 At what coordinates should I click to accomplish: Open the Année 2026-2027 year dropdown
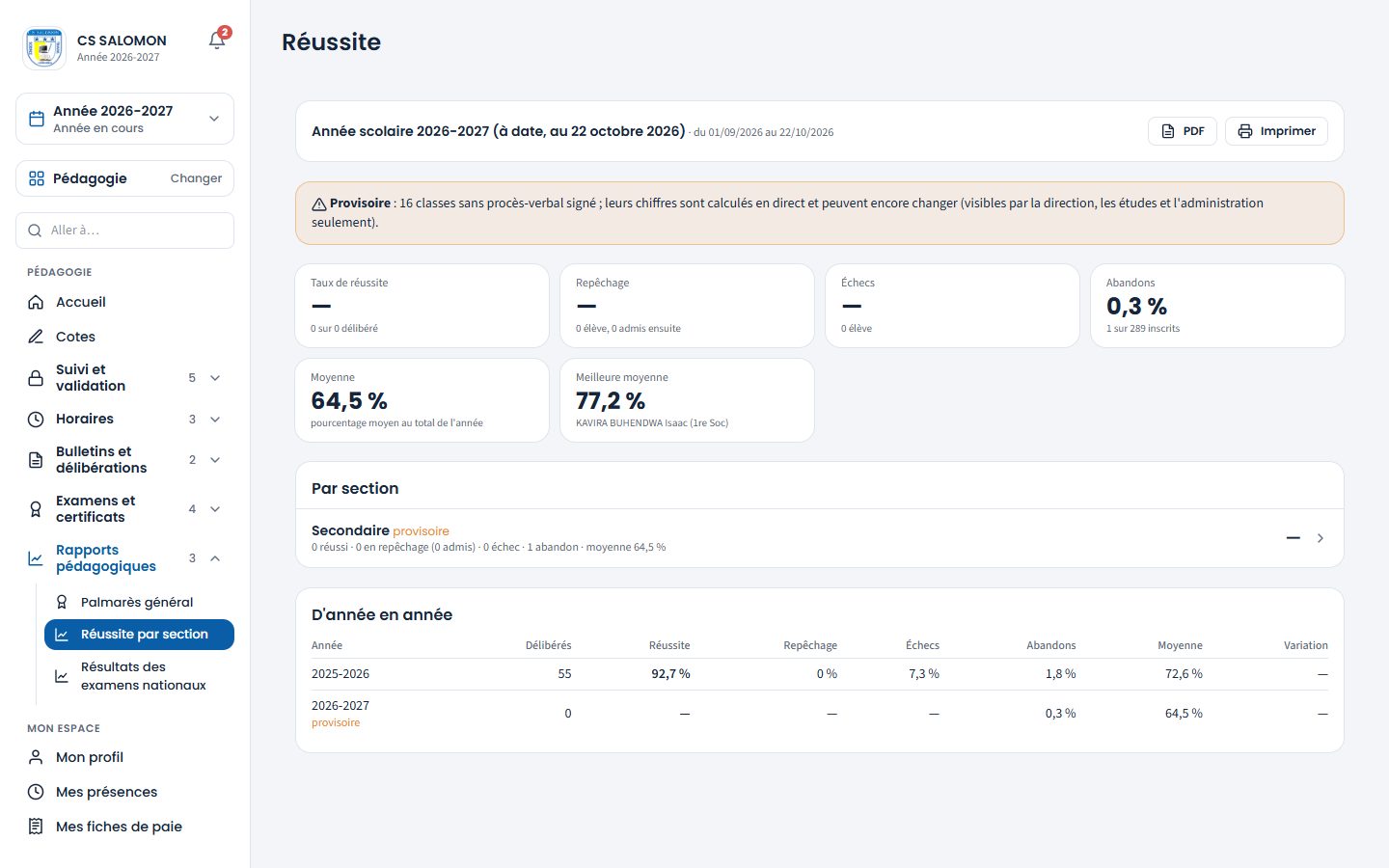point(124,119)
